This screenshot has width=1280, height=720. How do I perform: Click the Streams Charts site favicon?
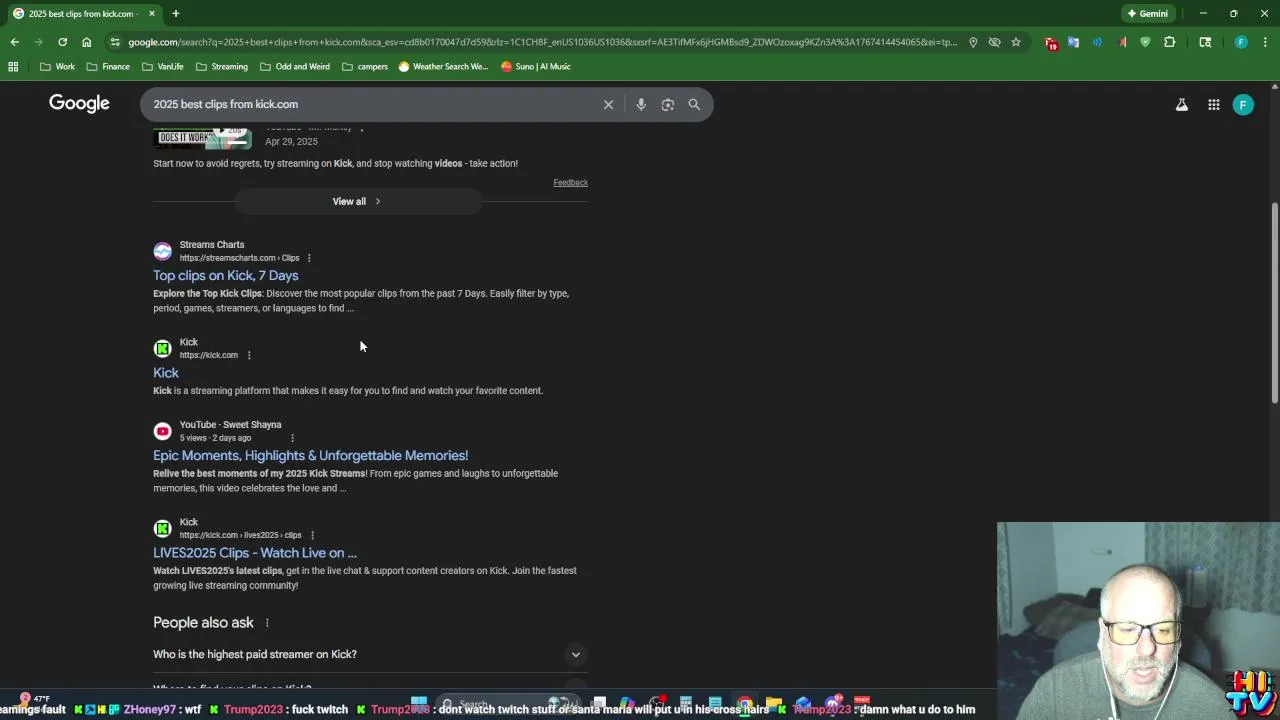(x=162, y=251)
